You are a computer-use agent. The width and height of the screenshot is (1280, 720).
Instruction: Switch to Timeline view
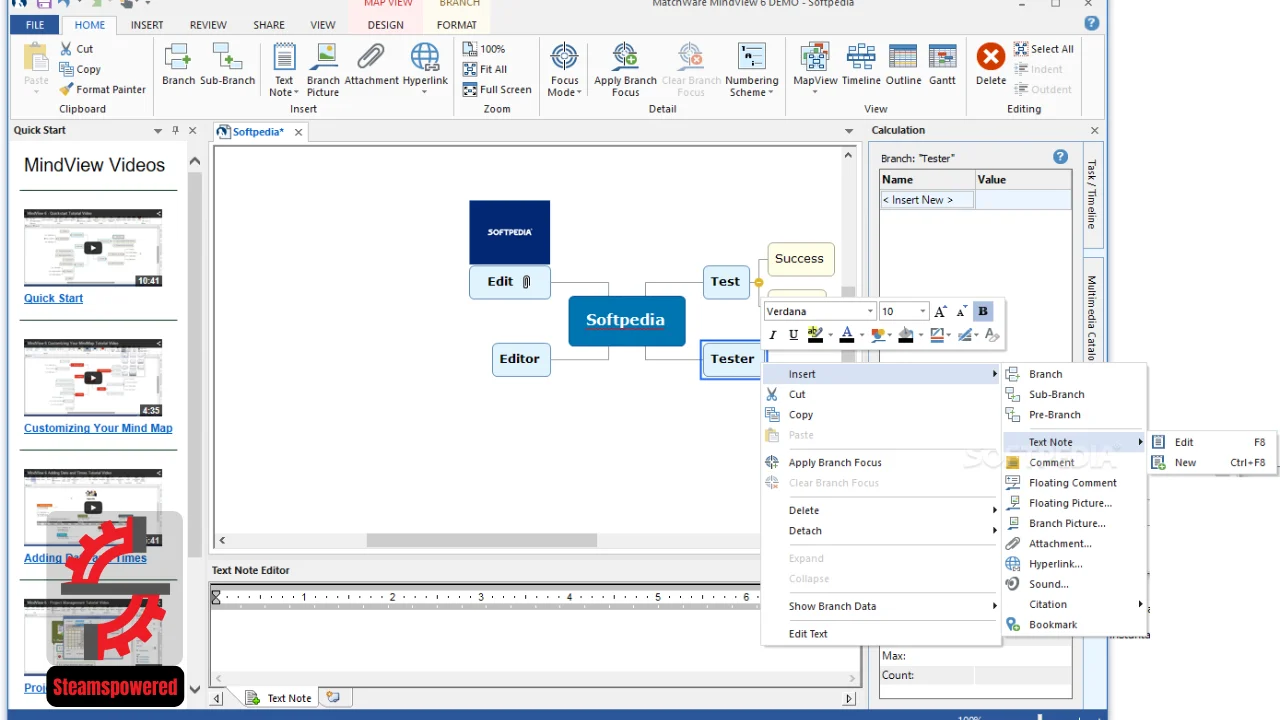pos(861,64)
